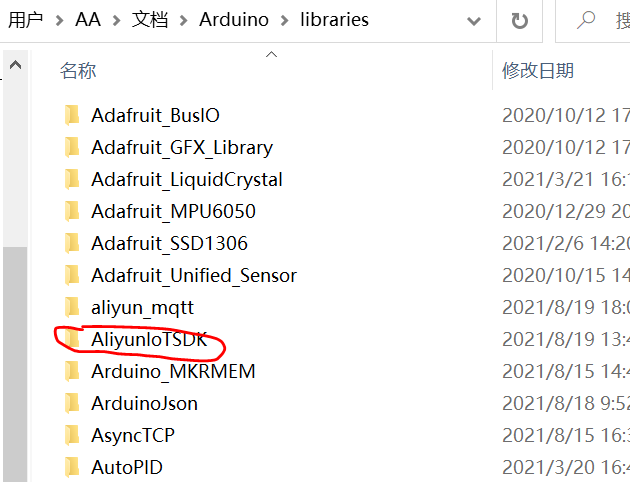
Task: Sort by 修改日期 column header
Action: (538, 71)
